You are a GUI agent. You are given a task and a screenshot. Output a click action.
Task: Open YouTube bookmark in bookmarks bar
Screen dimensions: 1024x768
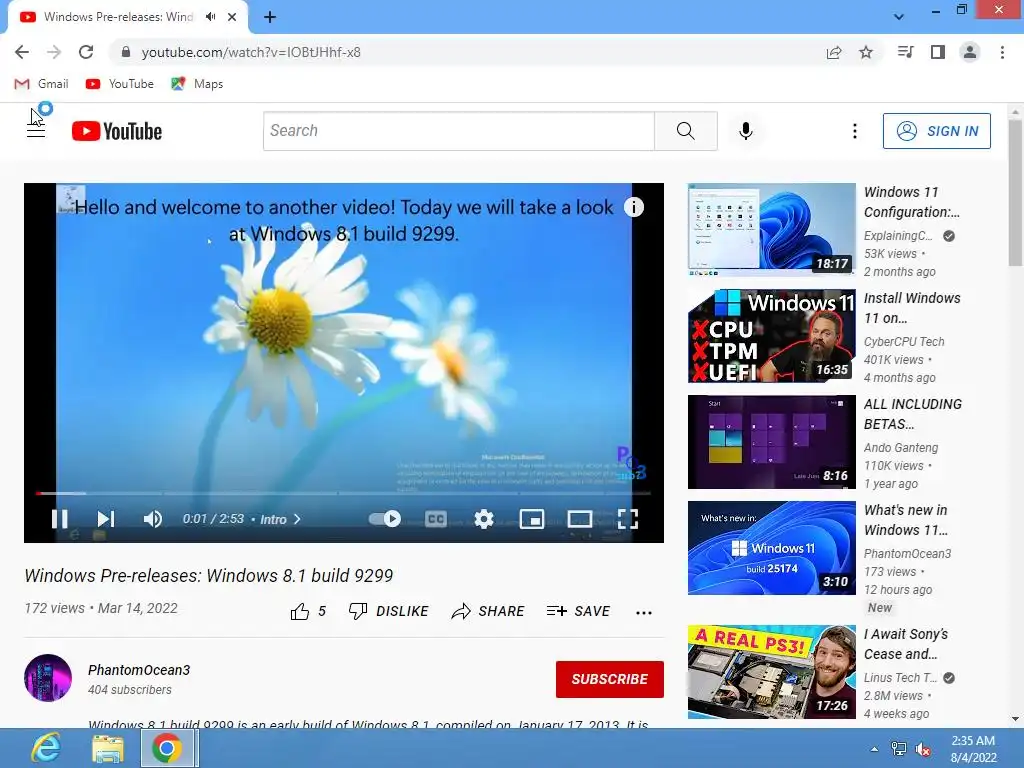point(120,84)
